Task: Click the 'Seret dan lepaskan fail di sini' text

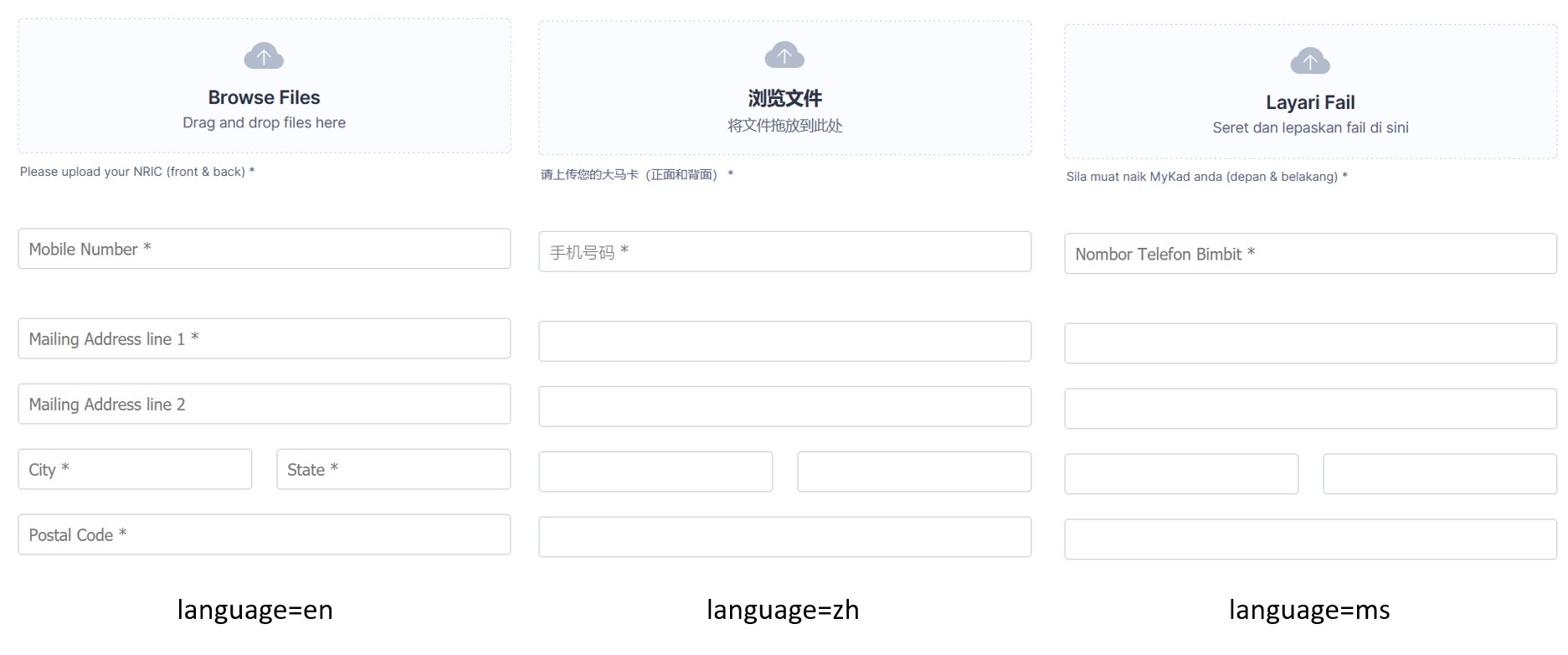Action: 1310,127
